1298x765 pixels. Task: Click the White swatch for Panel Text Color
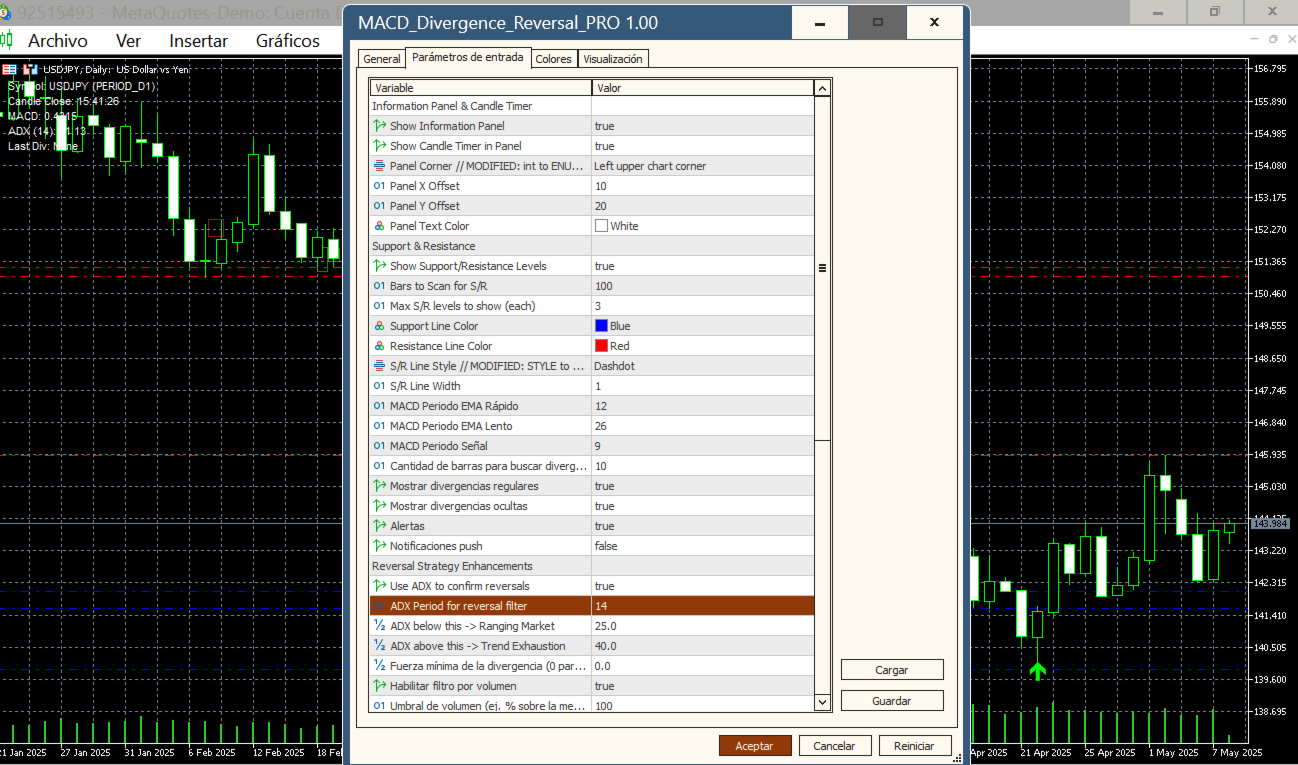coord(601,226)
